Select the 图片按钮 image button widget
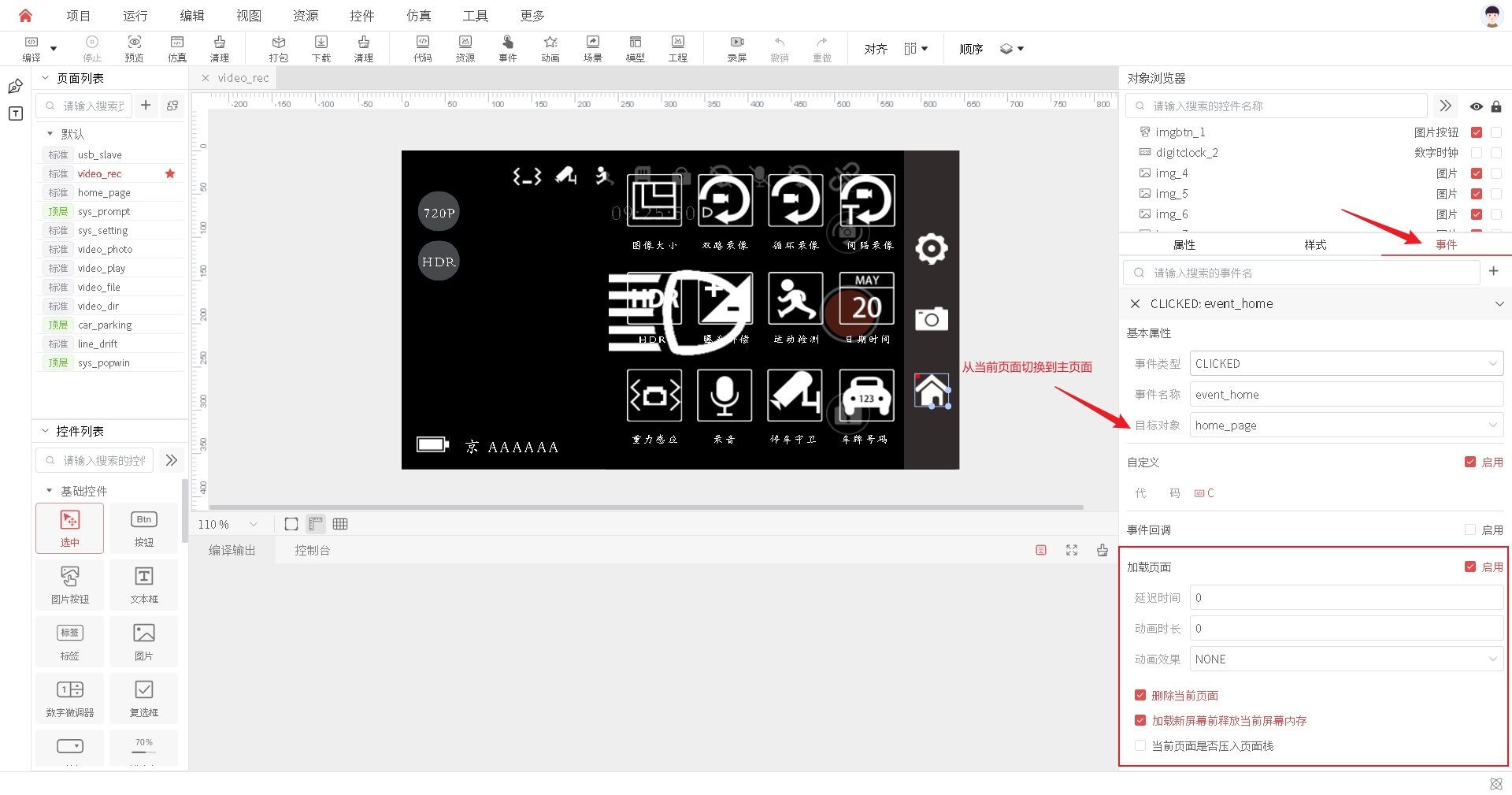1512x795 pixels. [x=70, y=585]
